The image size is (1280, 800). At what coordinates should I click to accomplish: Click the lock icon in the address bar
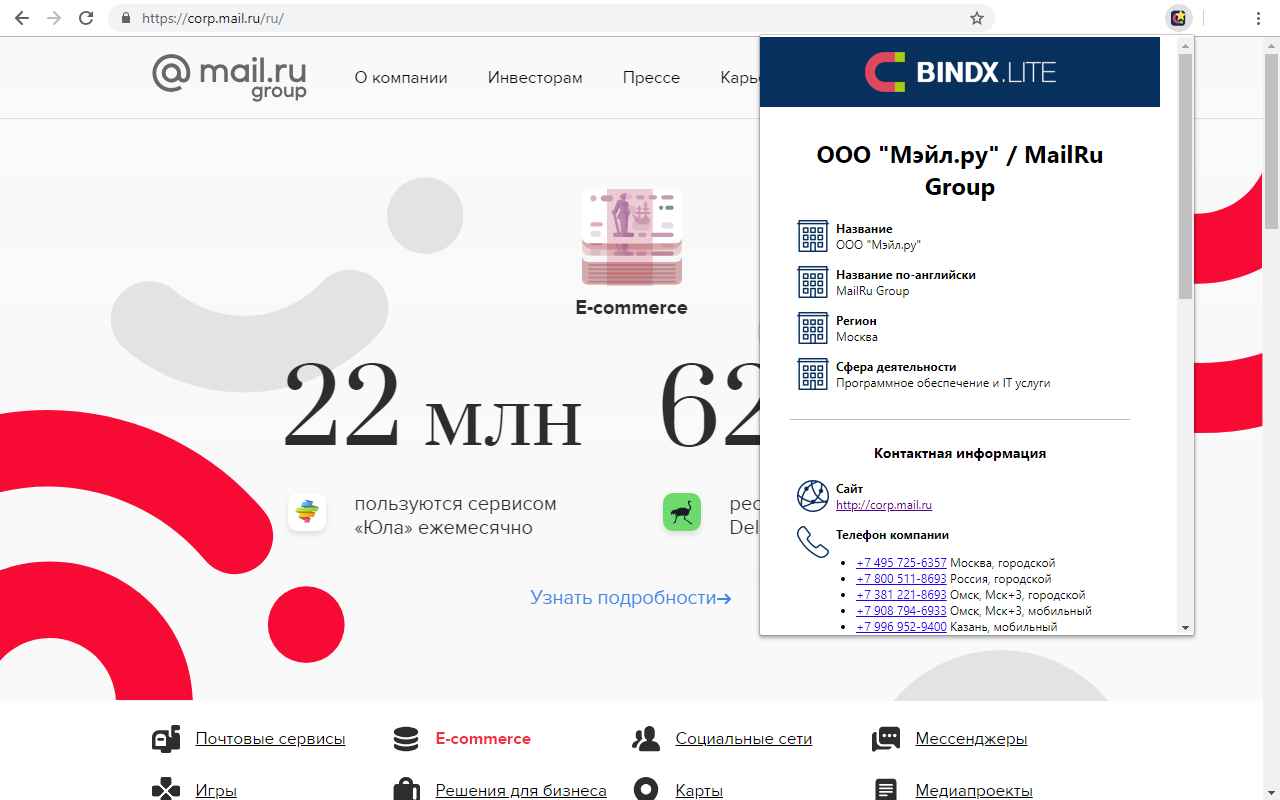tap(126, 18)
